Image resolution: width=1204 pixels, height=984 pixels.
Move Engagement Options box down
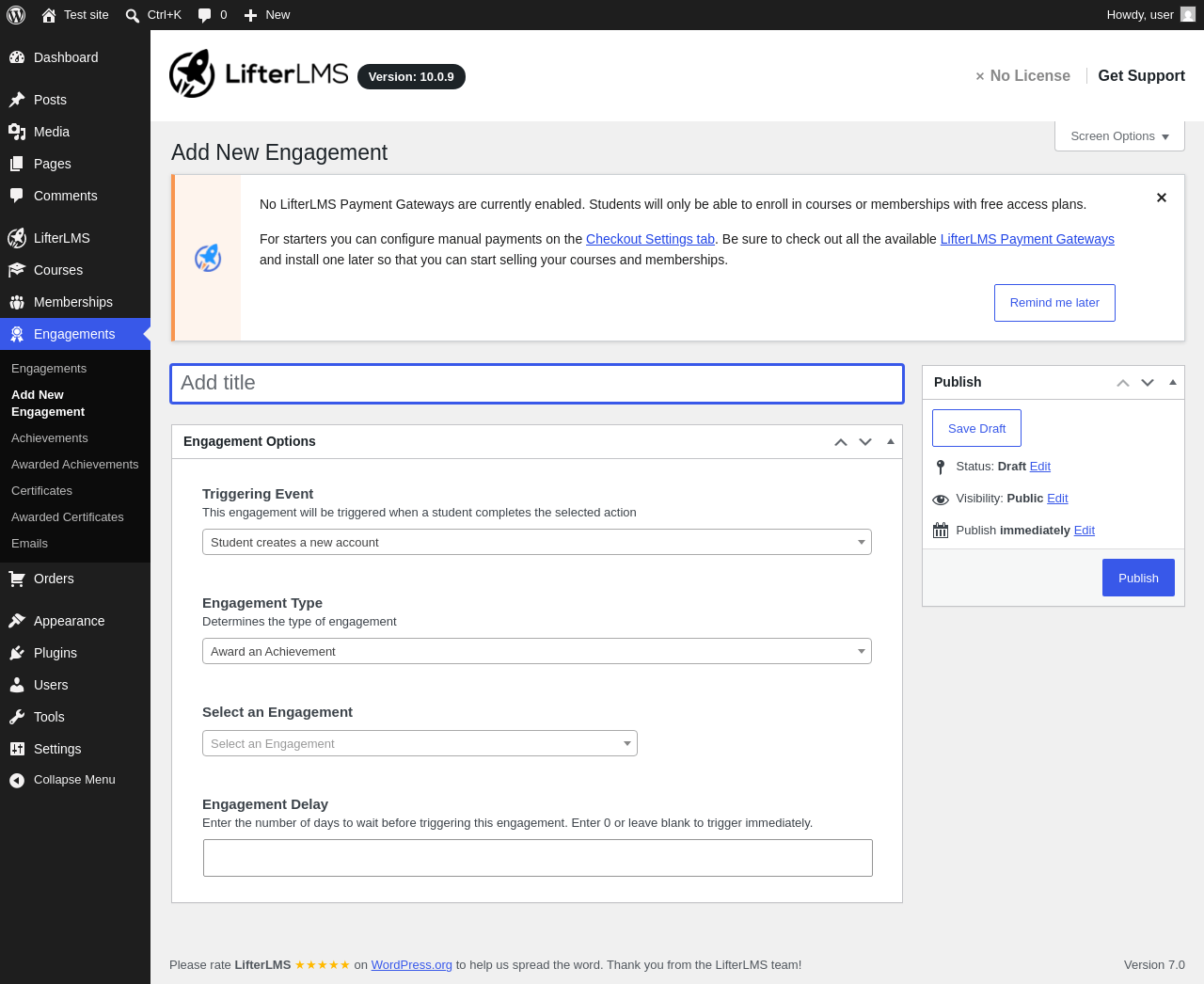coord(865,442)
